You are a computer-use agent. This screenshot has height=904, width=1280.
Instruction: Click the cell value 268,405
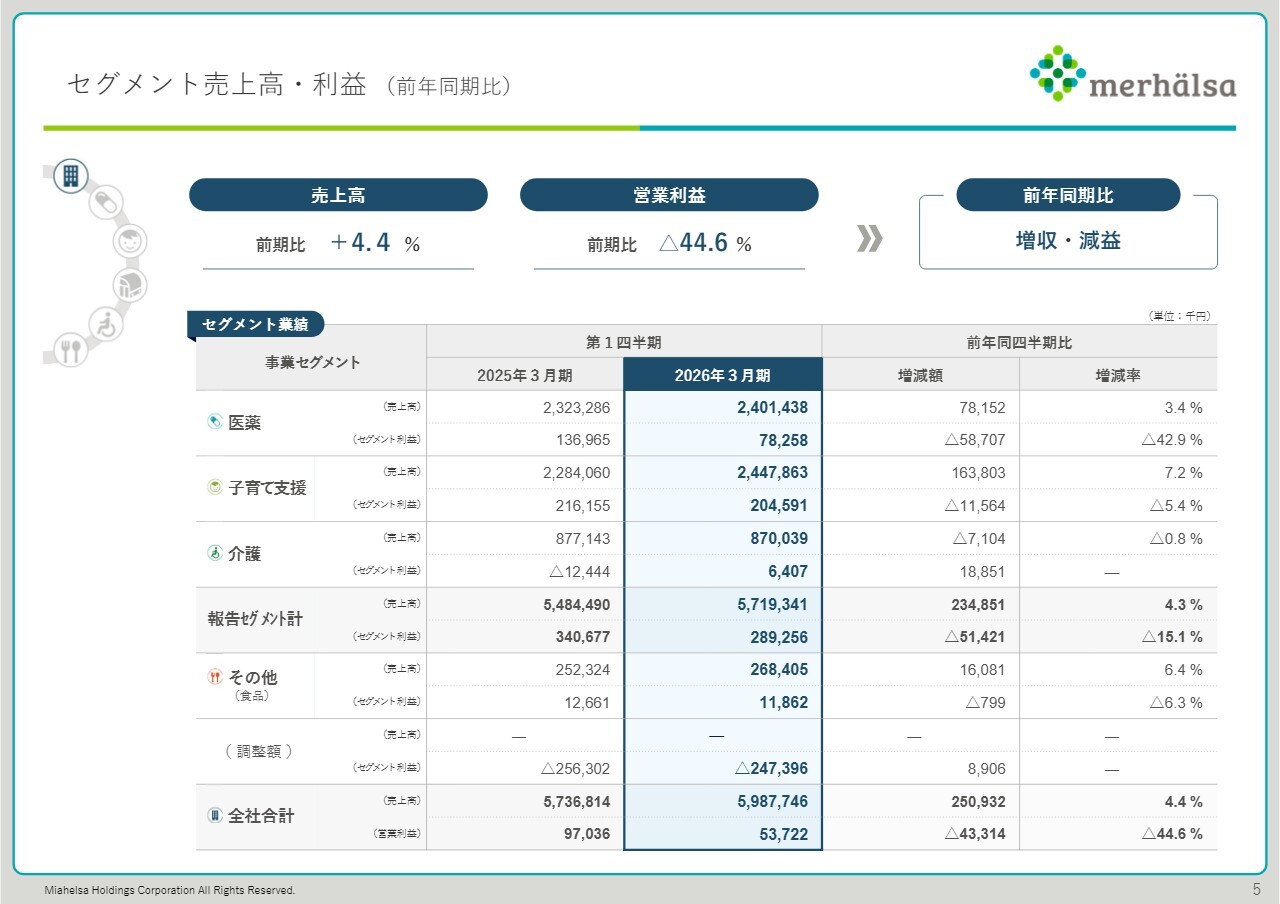pyautogui.click(x=779, y=670)
